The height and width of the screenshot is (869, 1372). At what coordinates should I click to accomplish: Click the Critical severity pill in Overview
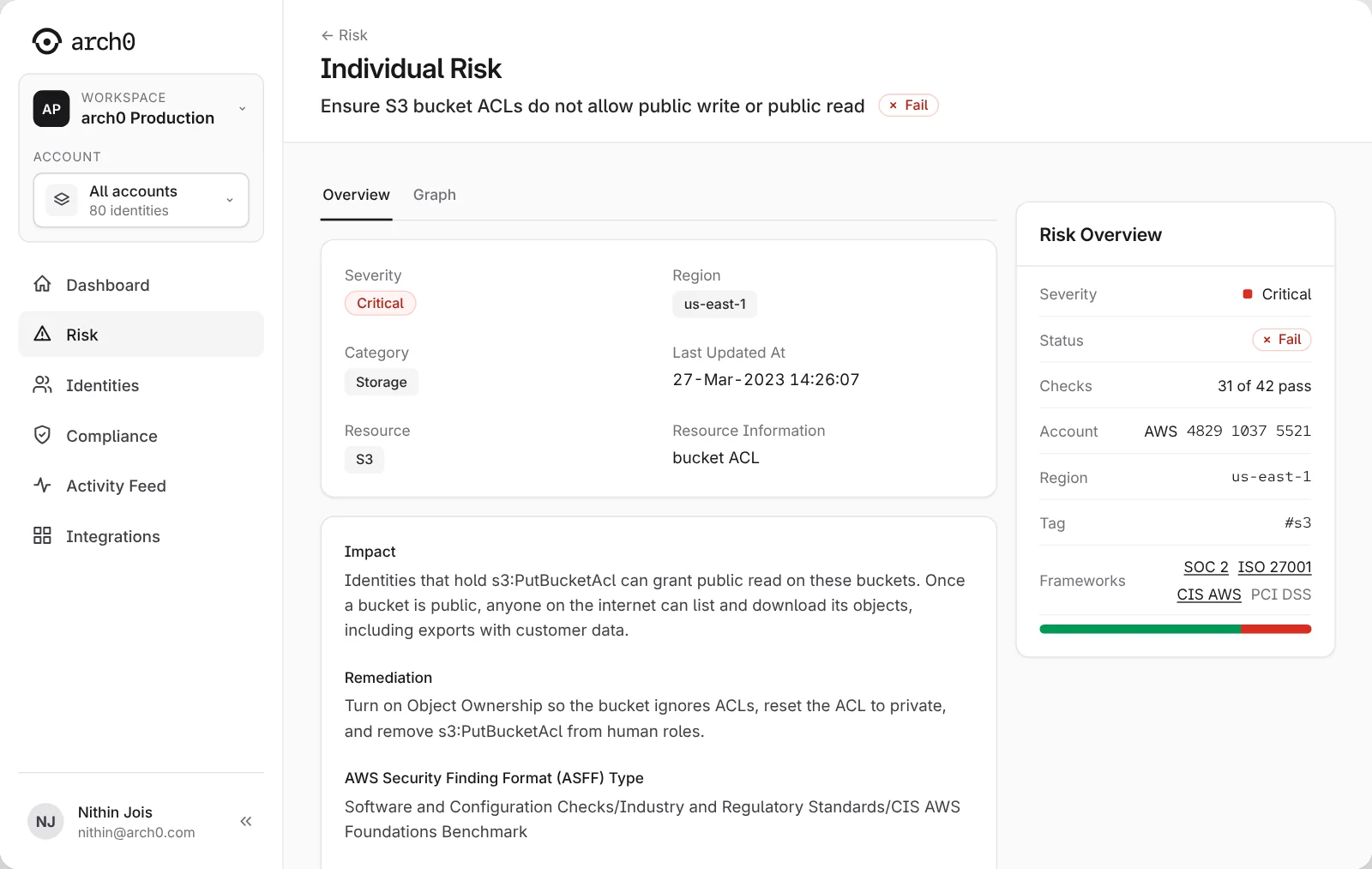[380, 303]
